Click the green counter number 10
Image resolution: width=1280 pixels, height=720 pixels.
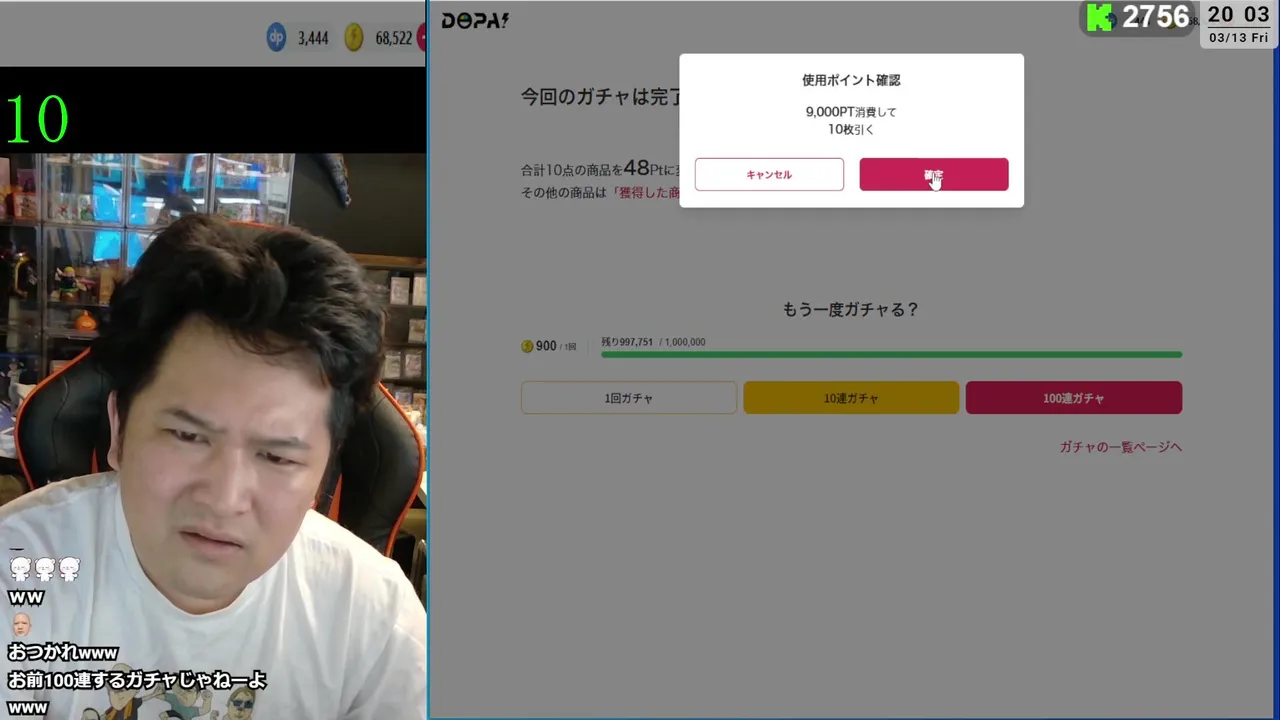[38, 120]
